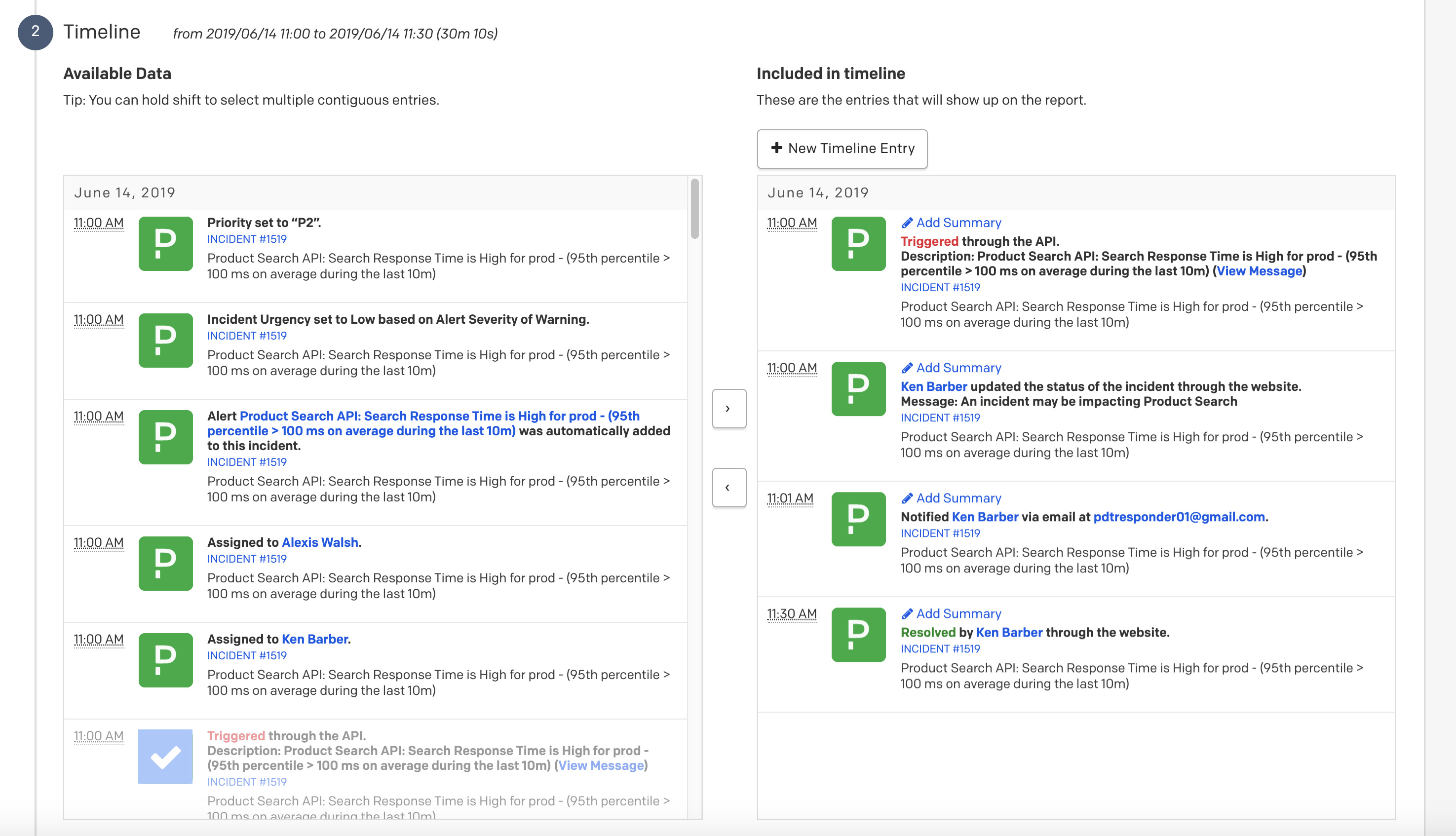Click PagerDuty icon of 11:01 AM Notified entry
This screenshot has height=836, width=1456.
pos(858,519)
